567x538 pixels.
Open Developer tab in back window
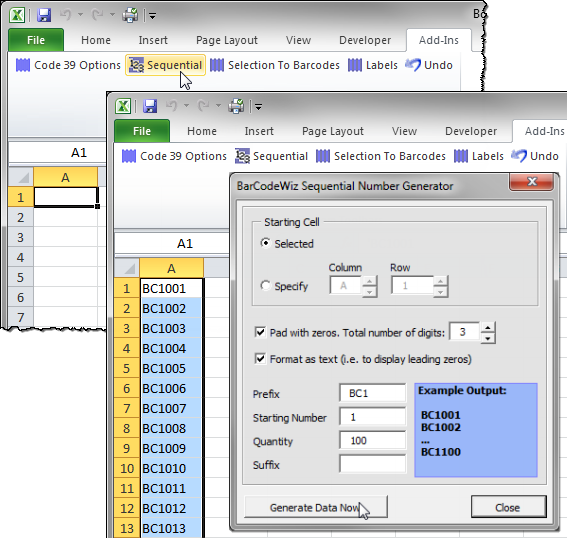[365, 40]
